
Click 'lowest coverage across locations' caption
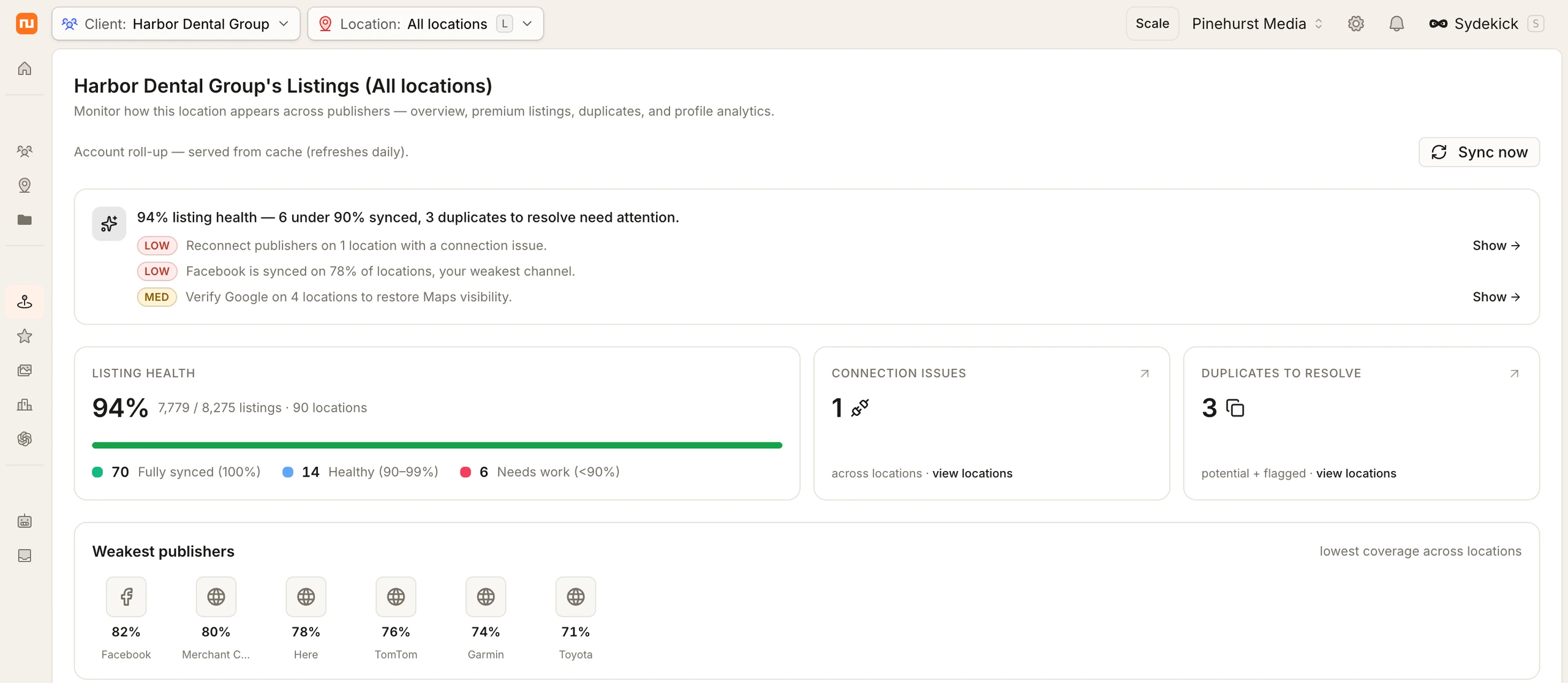click(x=1420, y=551)
